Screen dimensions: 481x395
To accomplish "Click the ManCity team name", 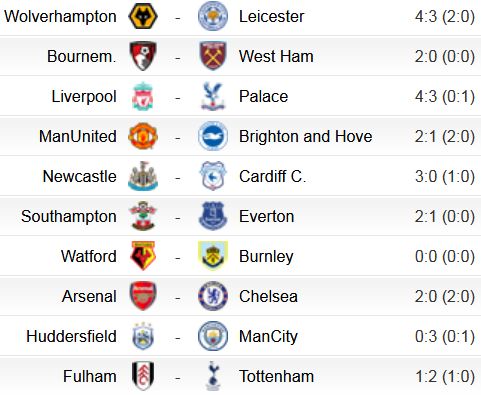I will [268, 337].
